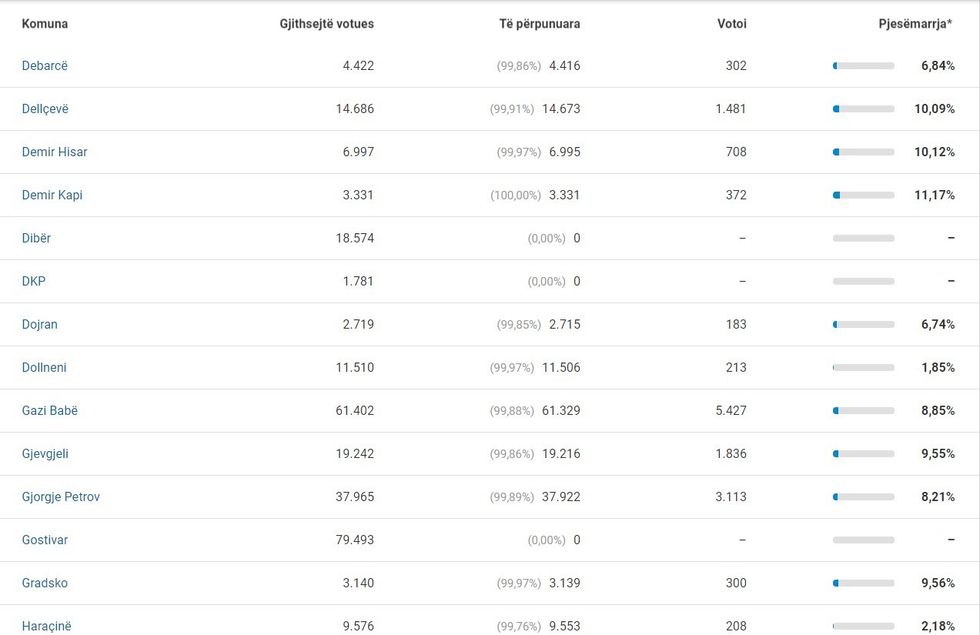Screen dimensions: 980x635
Task: Sort by the Komuna column header
Action: pos(45,23)
